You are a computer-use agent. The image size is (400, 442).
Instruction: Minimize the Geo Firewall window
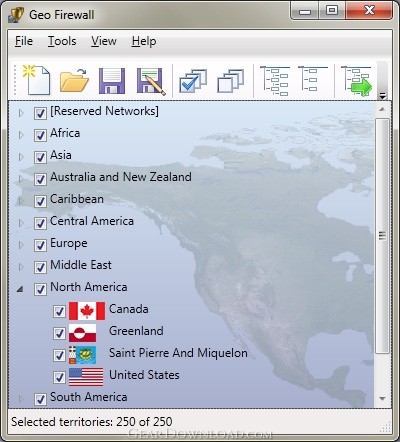coord(305,11)
